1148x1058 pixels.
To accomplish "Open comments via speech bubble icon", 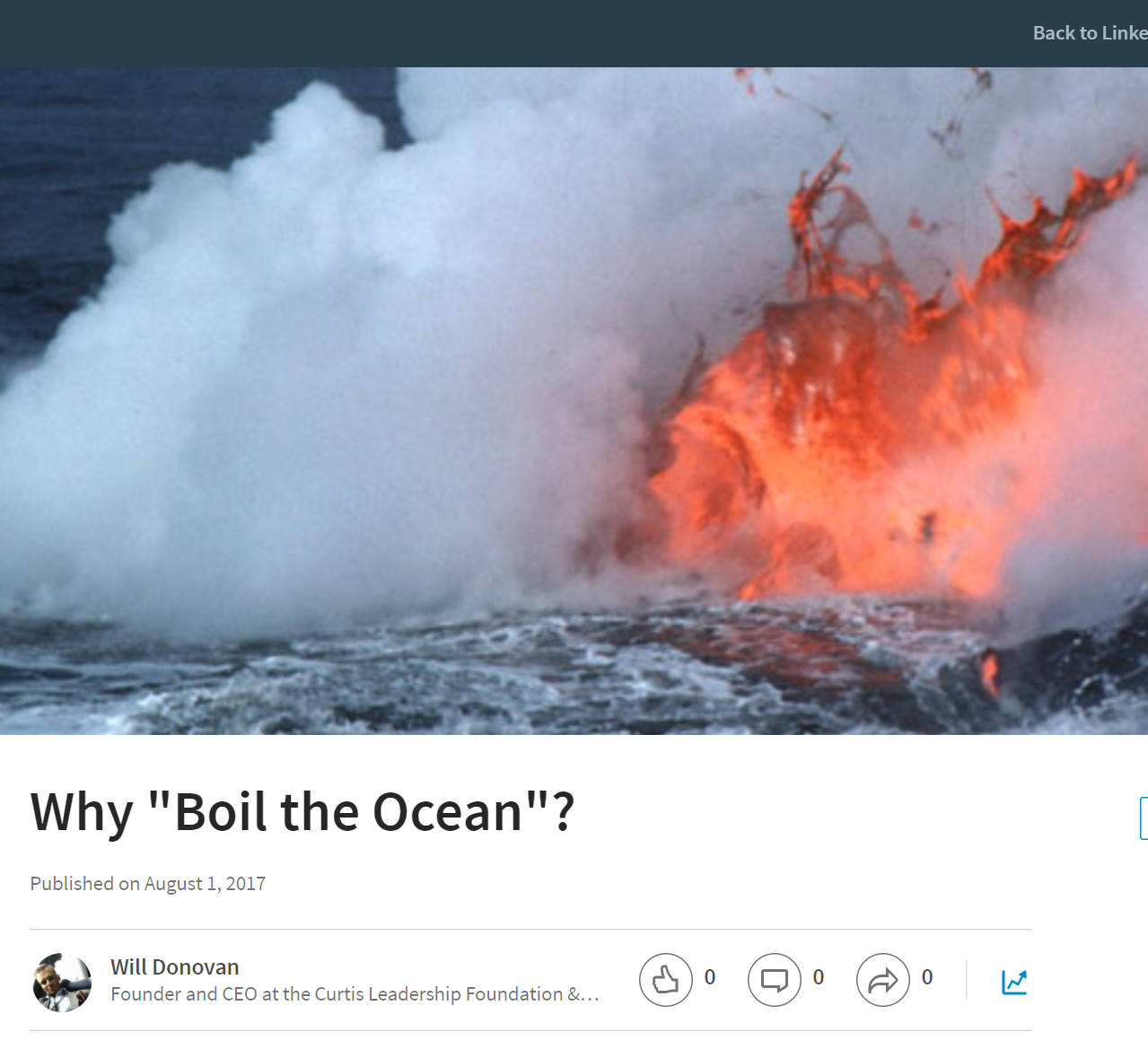I will pos(774,980).
